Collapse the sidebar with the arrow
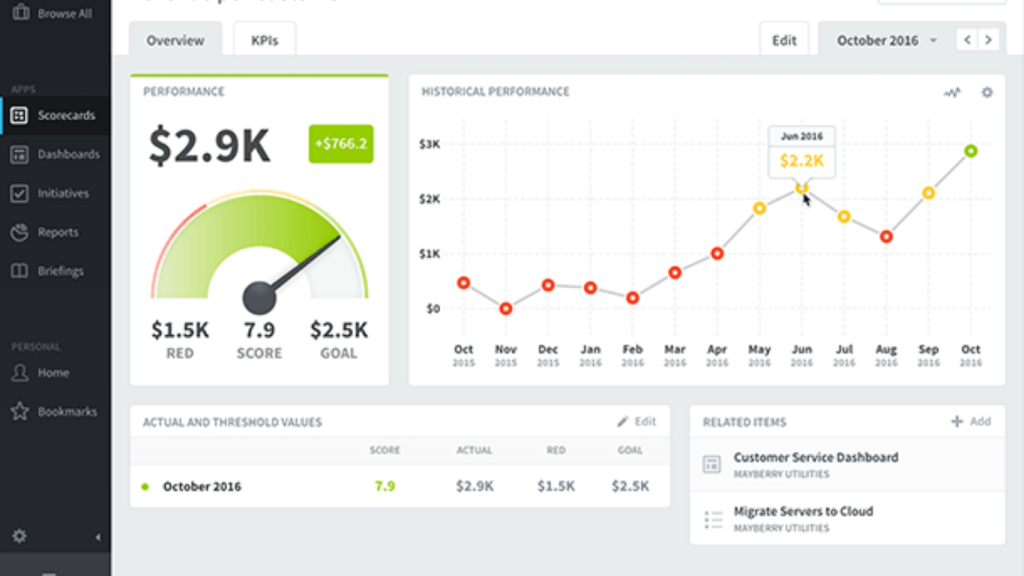Viewport: 1024px width, 576px height. tap(97, 537)
